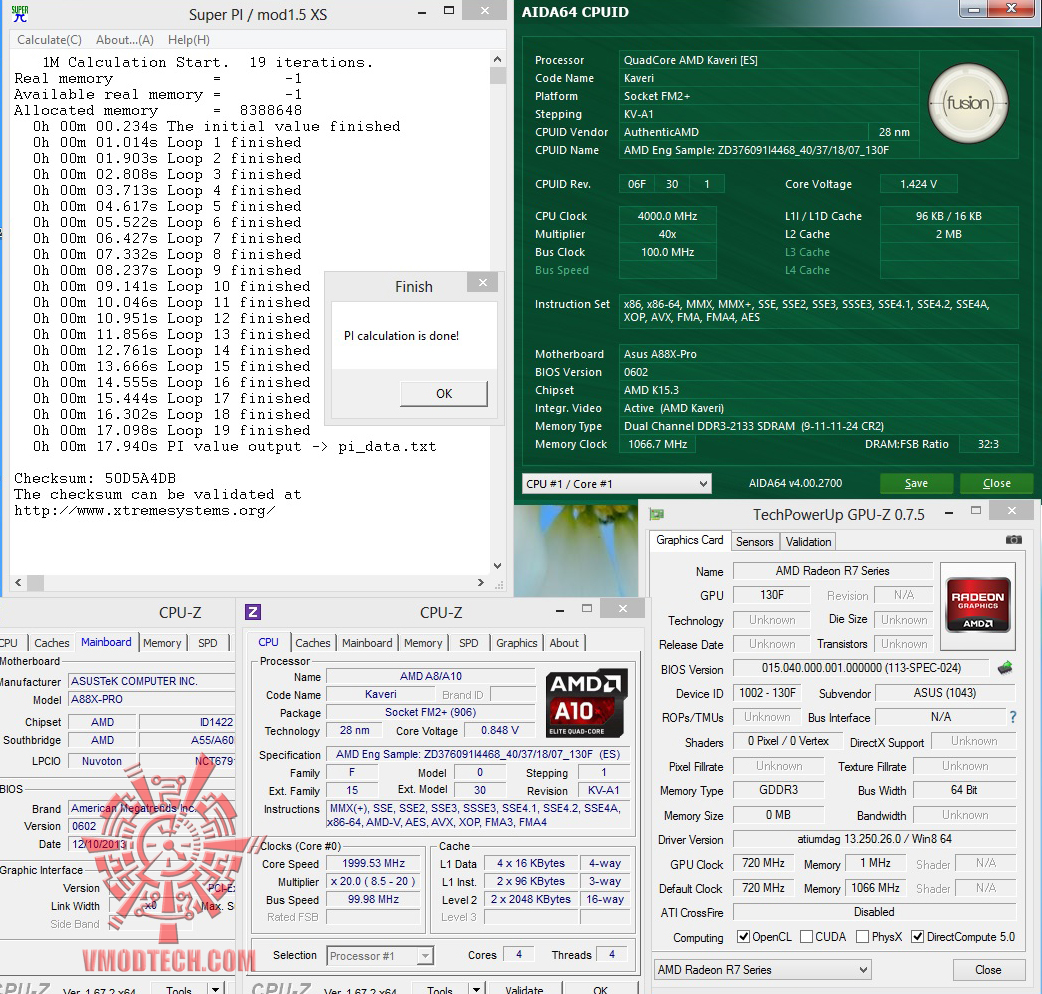The width and height of the screenshot is (1042, 994).
Task: Click the BIOS Version field in GPU-Z
Action: (x=861, y=668)
